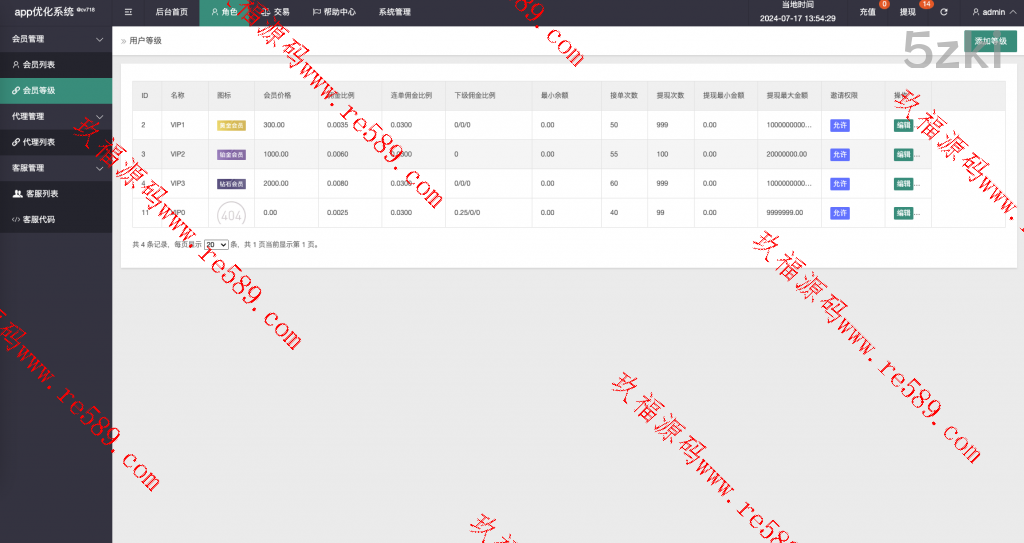The width and height of the screenshot is (1024, 543).
Task: Click the 404 placeholder image for VIP0
Action: tap(230, 213)
